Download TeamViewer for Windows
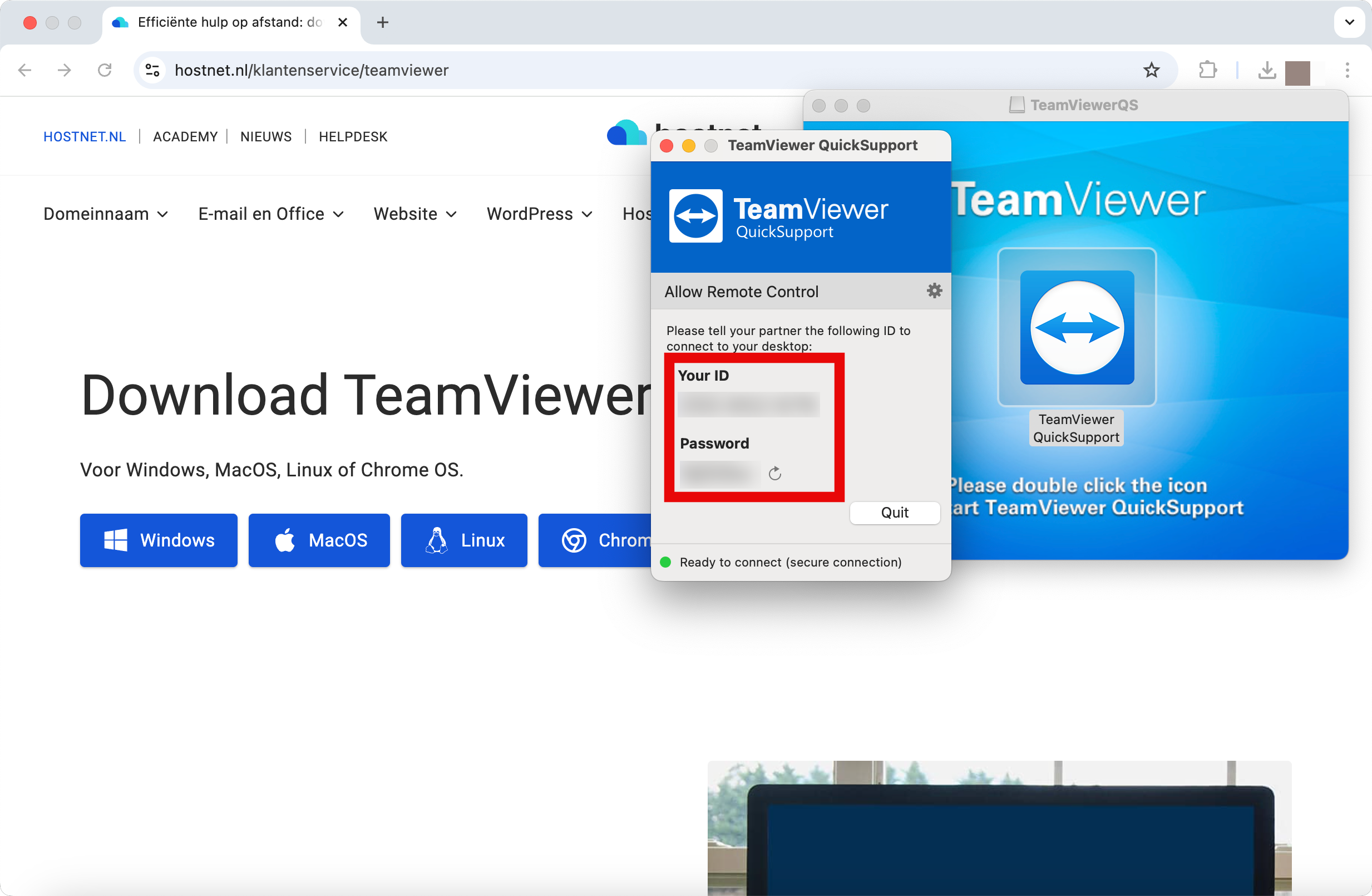1372x896 pixels. [x=159, y=540]
